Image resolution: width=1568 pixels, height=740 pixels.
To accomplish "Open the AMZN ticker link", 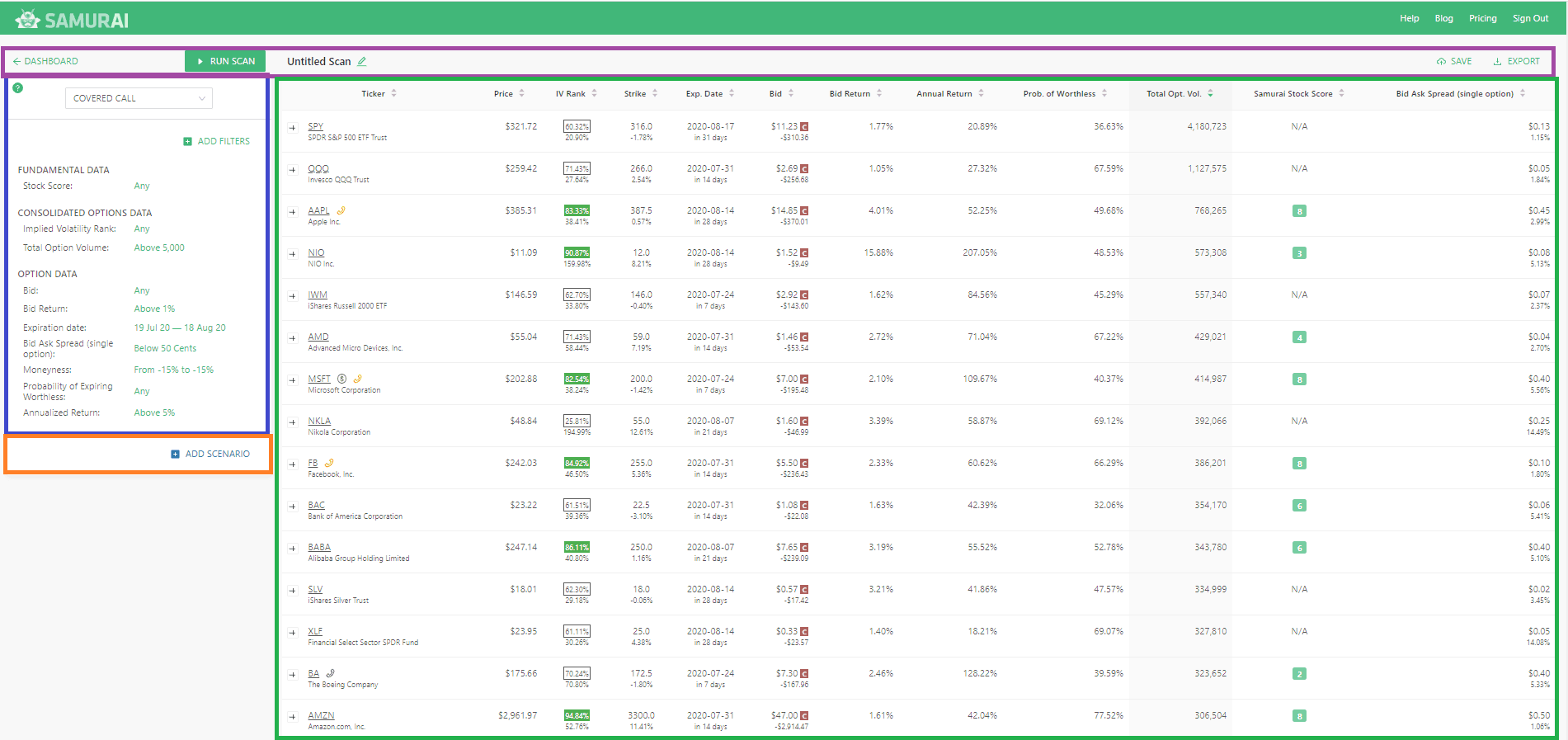I will (321, 715).
